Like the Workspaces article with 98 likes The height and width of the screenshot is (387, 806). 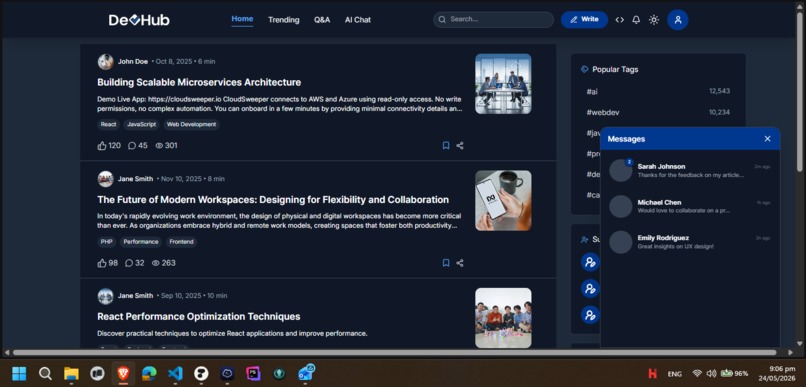[107, 263]
